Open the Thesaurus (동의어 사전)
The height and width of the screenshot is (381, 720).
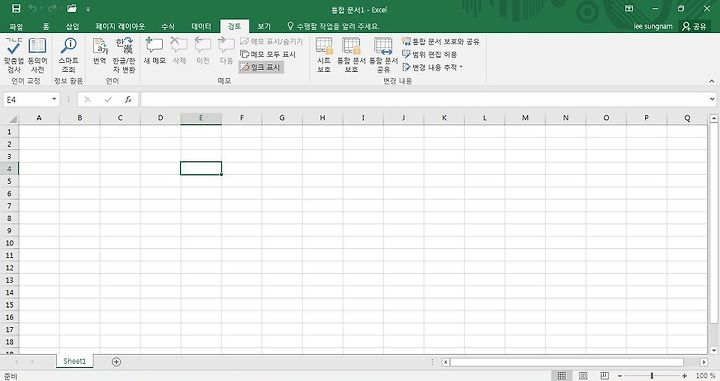[x=37, y=56]
